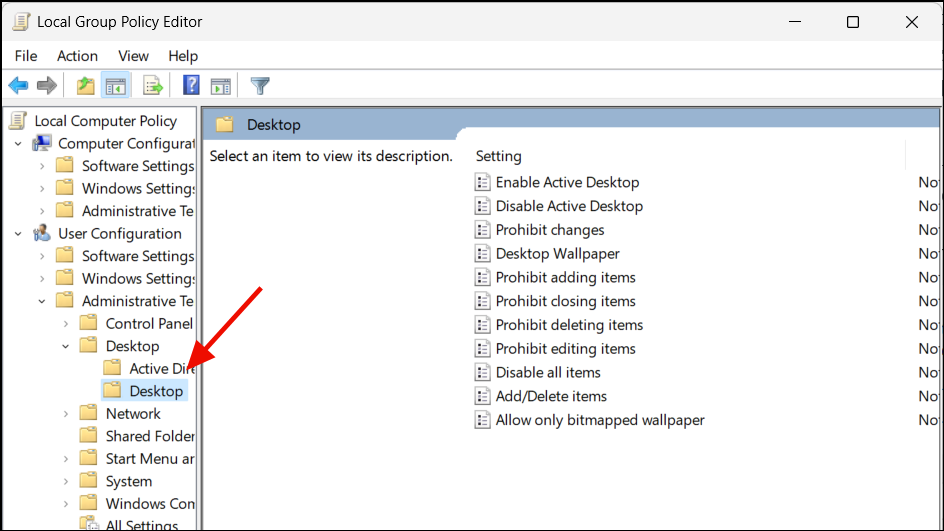Expand the Network tree node
The width and height of the screenshot is (944, 531).
pos(66,414)
